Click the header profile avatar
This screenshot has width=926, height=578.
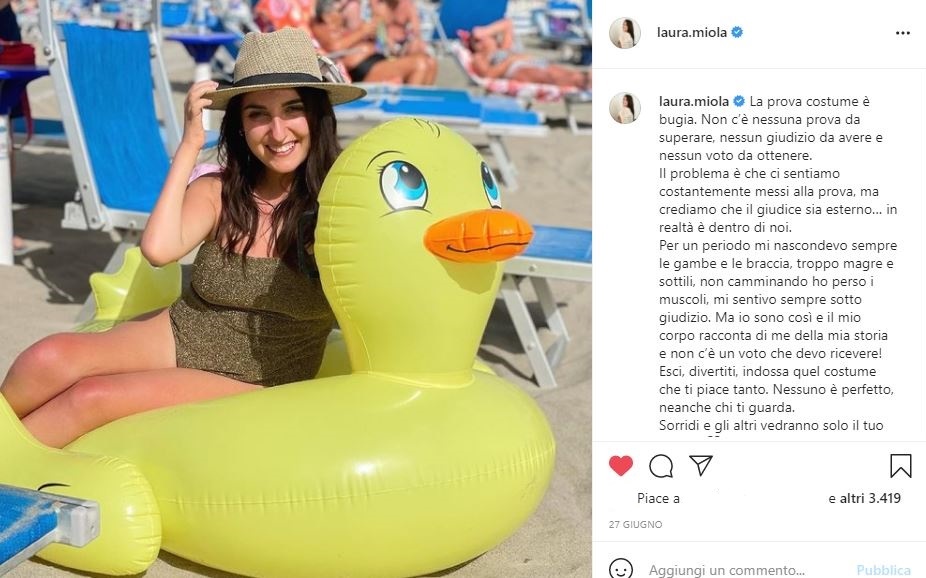point(625,33)
